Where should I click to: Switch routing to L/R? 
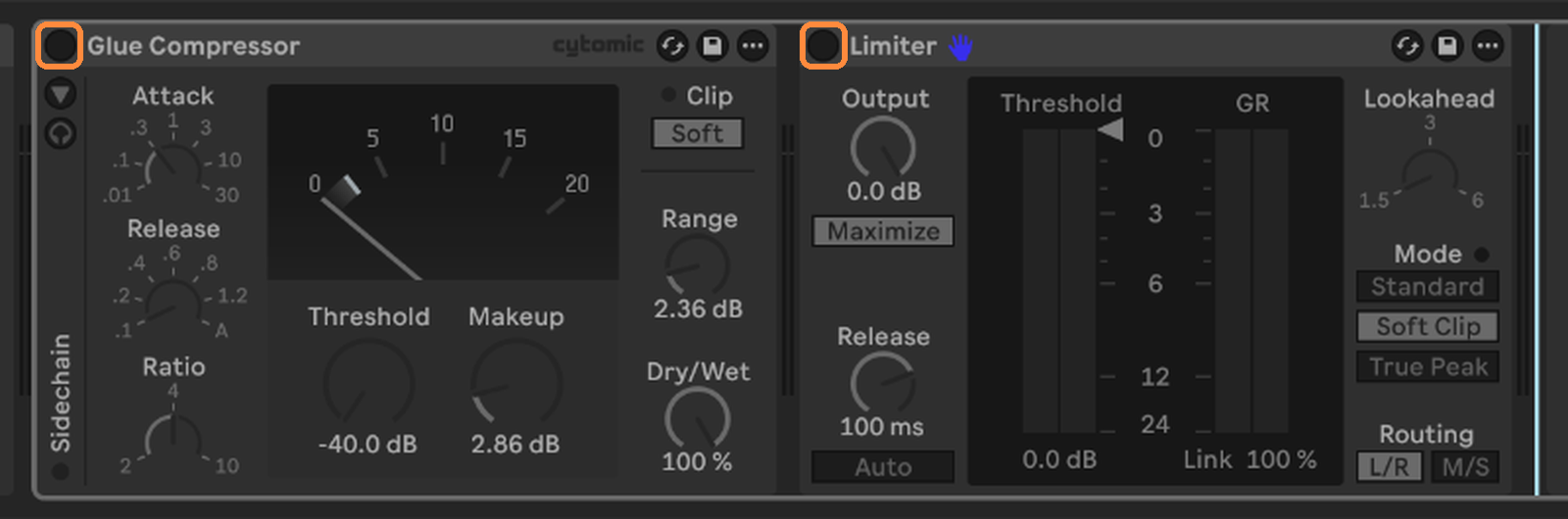1389,467
